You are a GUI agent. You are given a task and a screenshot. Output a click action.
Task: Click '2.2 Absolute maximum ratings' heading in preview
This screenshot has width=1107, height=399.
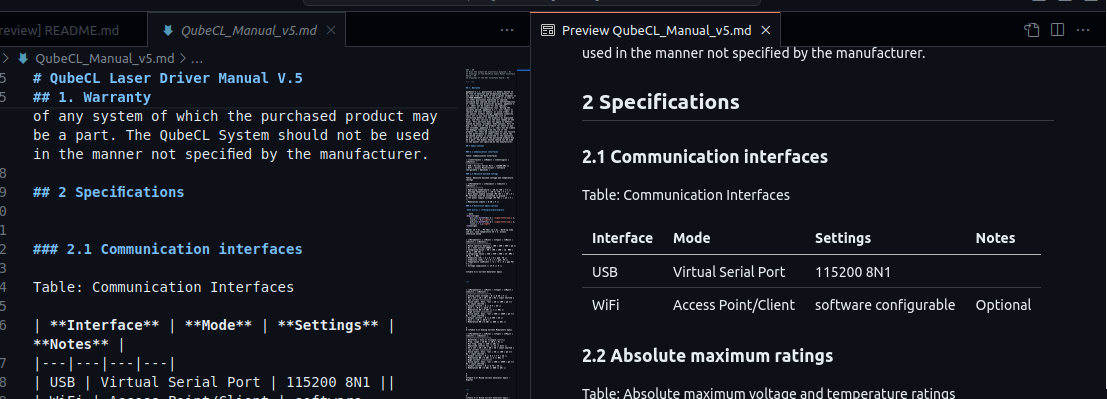[707, 355]
